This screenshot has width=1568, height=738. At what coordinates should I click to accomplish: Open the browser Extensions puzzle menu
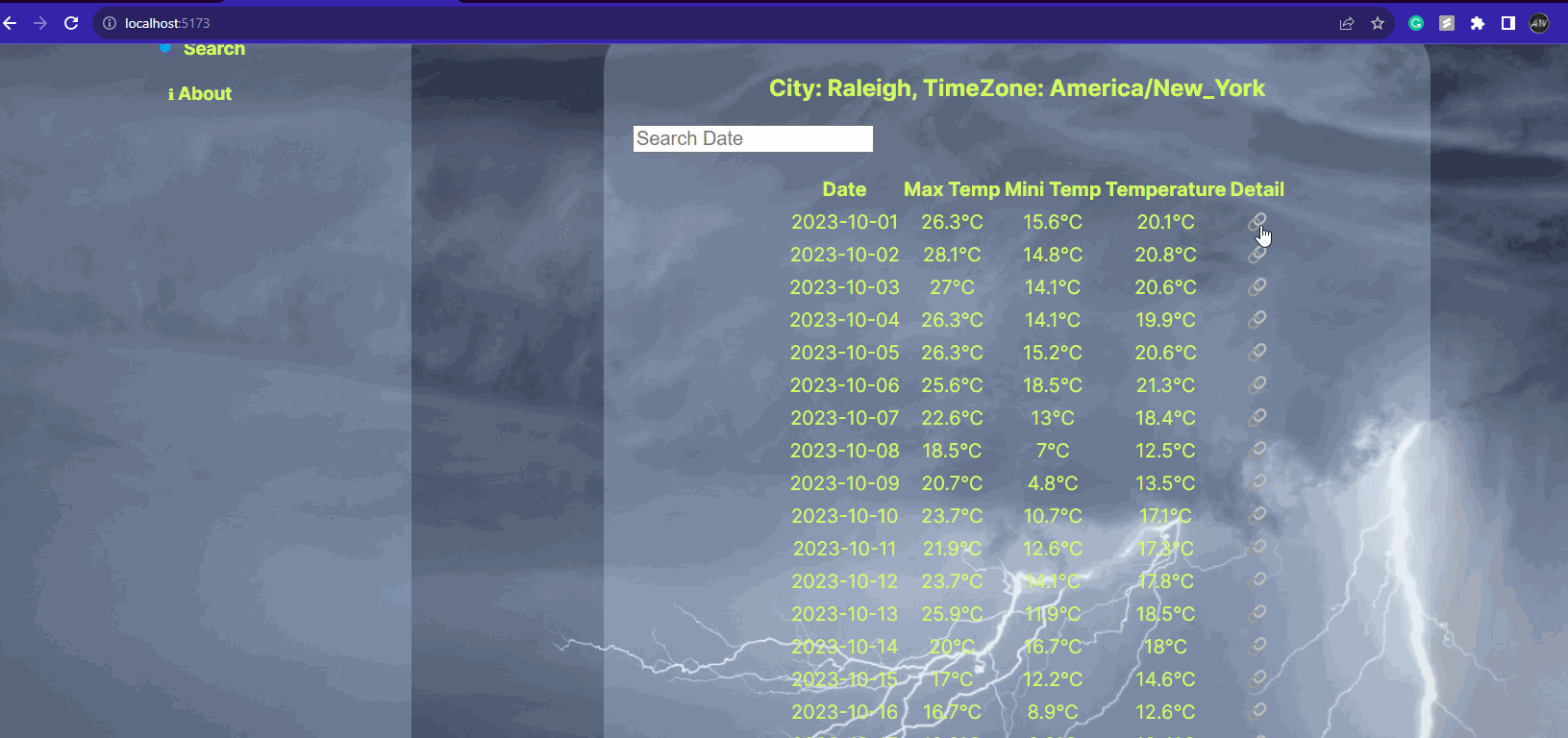(1478, 23)
